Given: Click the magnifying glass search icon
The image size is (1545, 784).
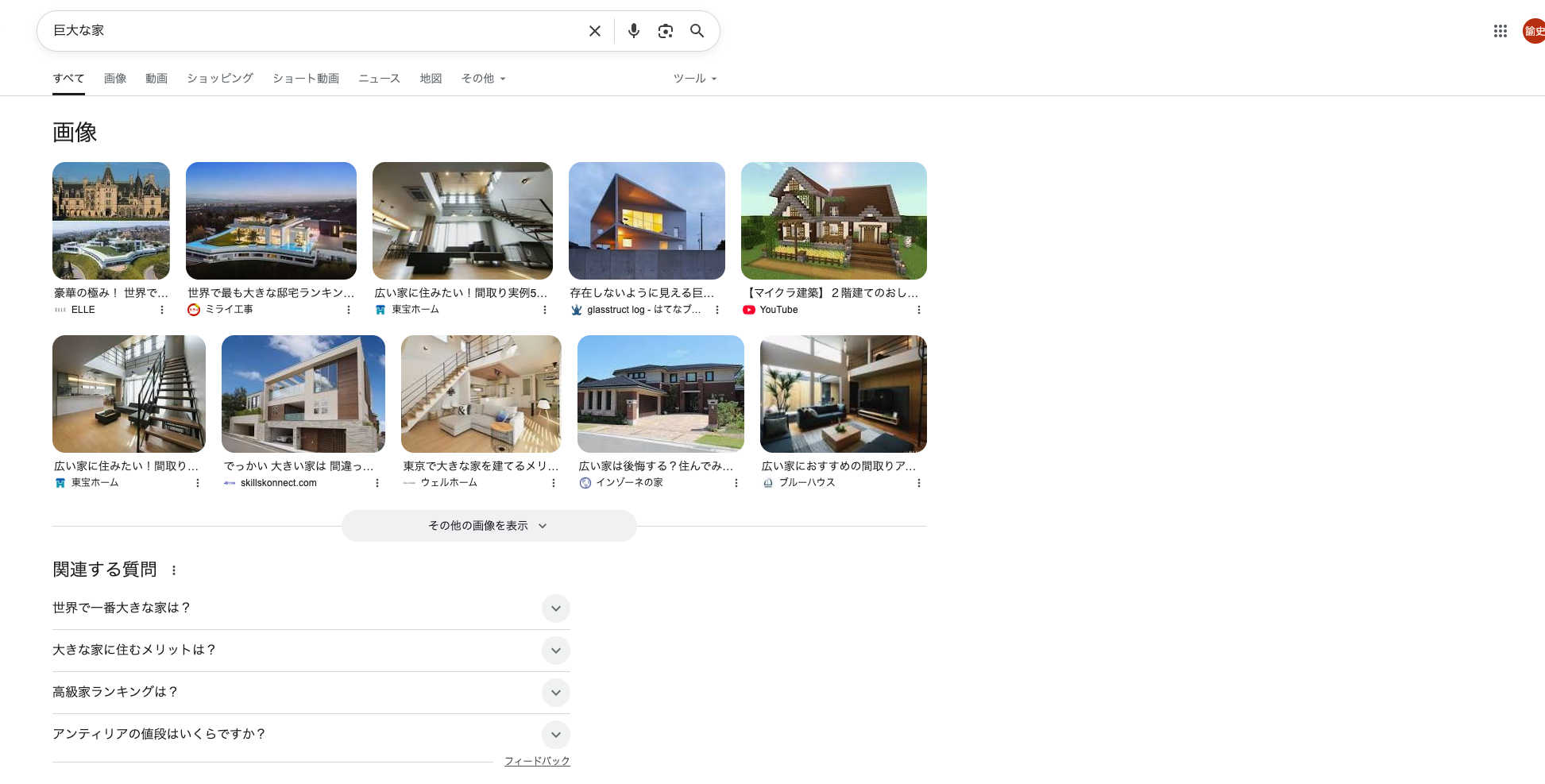Looking at the screenshot, I should pyautogui.click(x=697, y=31).
